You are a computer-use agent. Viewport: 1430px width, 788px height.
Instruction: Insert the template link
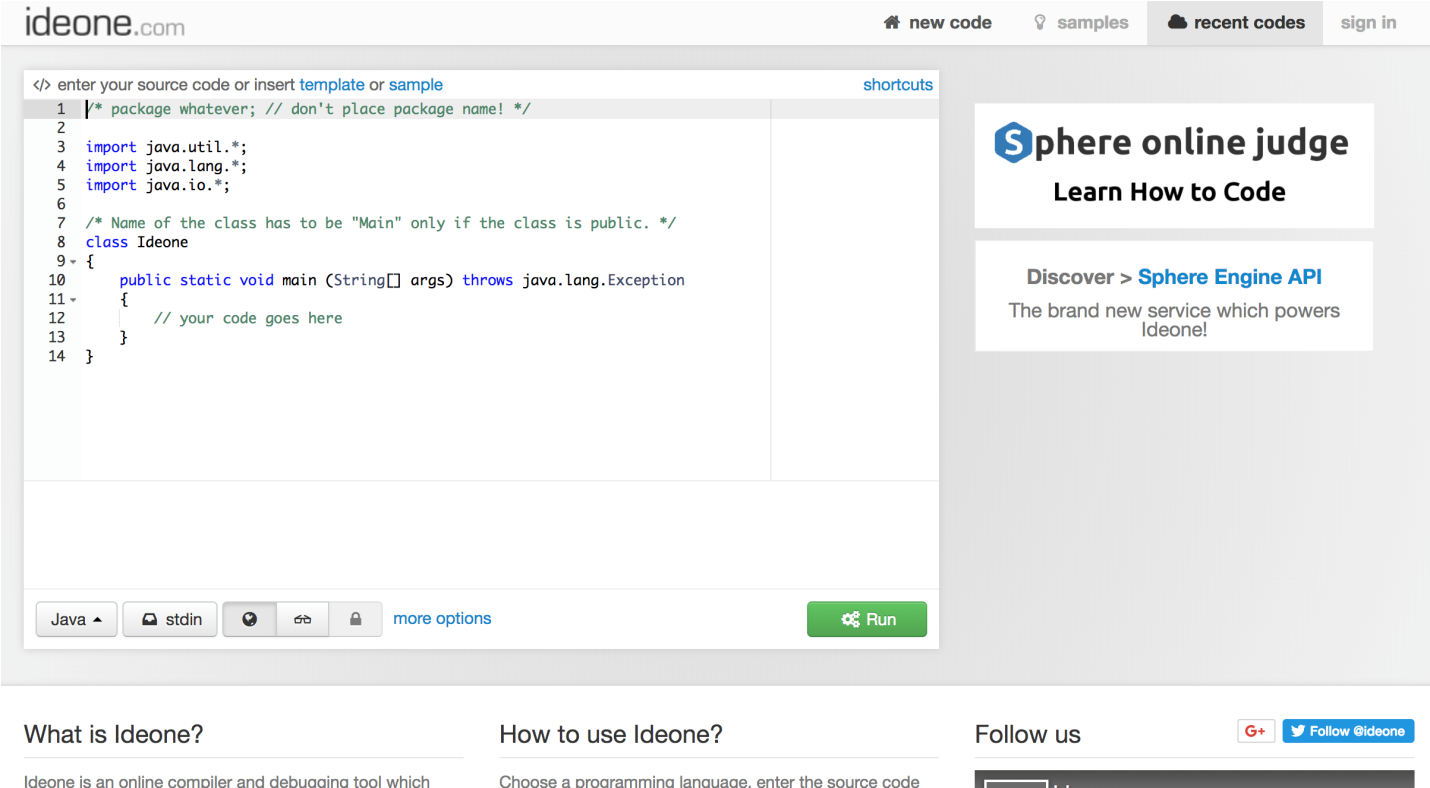pyautogui.click(x=332, y=85)
